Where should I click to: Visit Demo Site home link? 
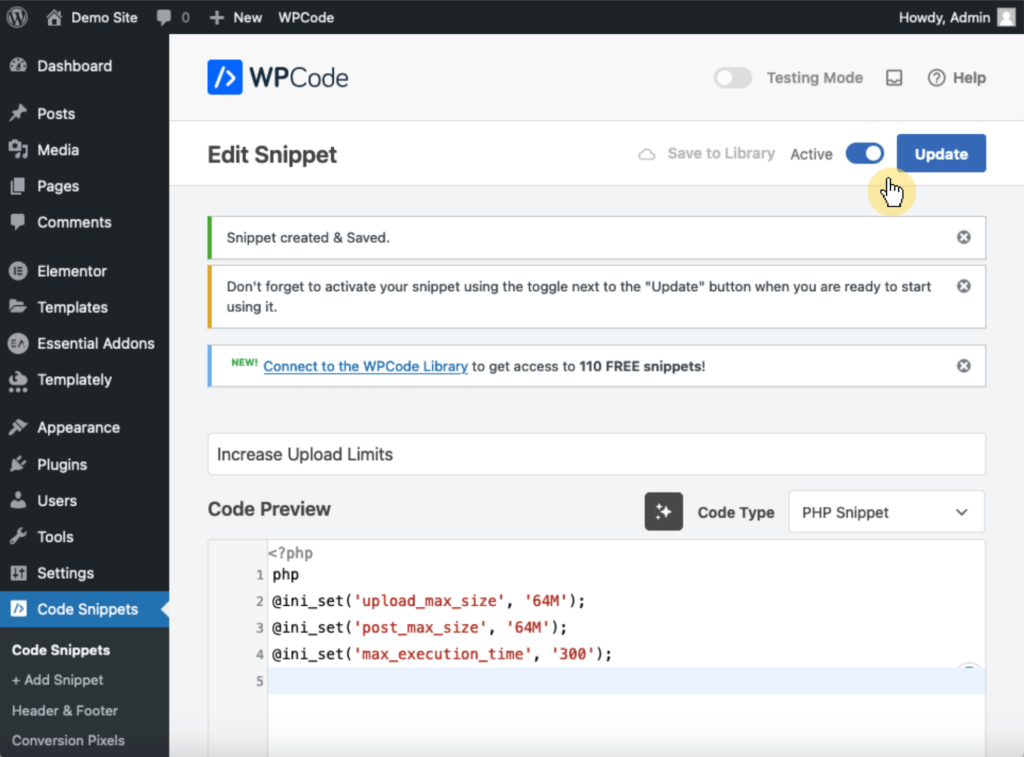point(92,18)
